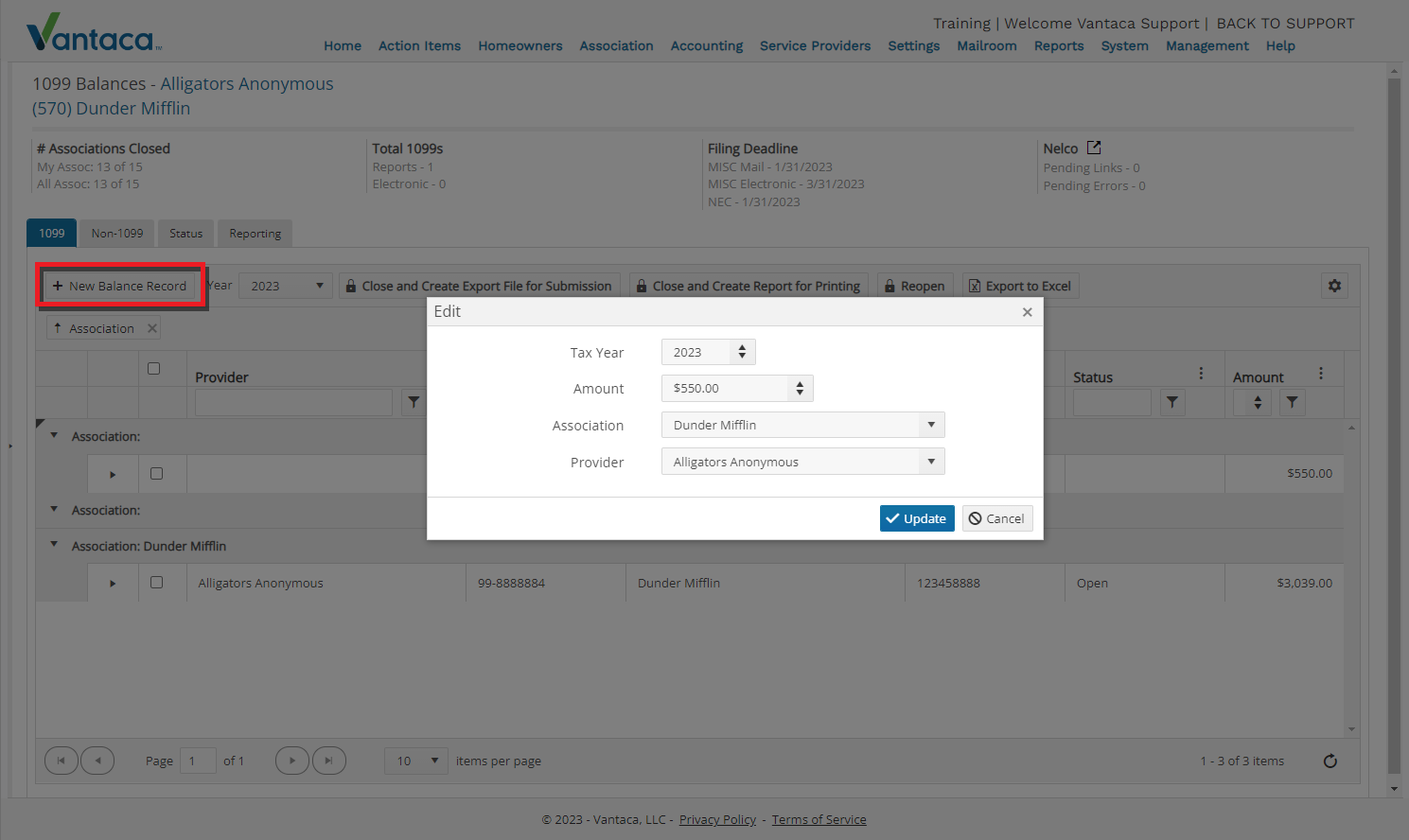Go to next page of grid
The width and height of the screenshot is (1409, 840).
(x=292, y=761)
